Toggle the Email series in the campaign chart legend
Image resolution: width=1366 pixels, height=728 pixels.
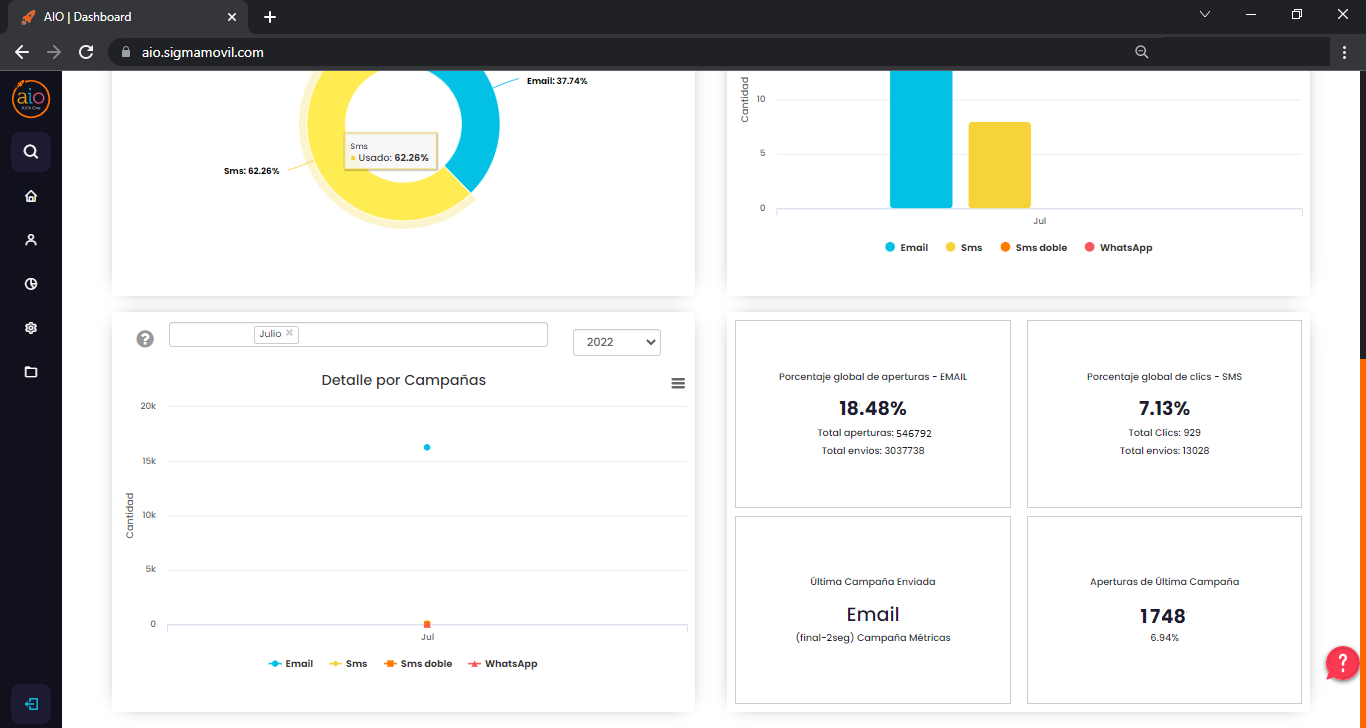[291, 663]
